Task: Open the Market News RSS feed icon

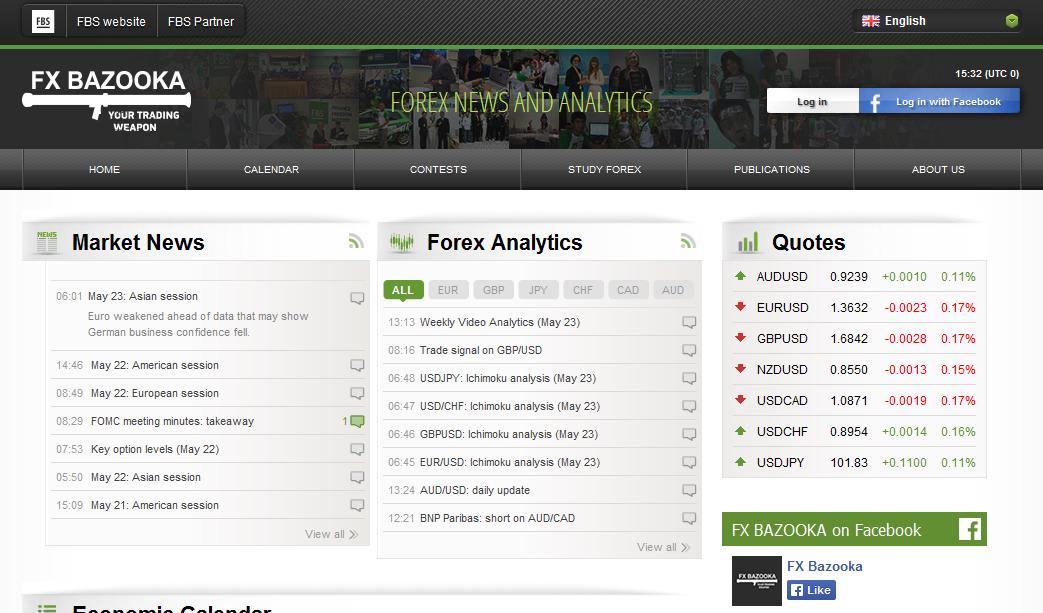Action: pyautogui.click(x=356, y=241)
